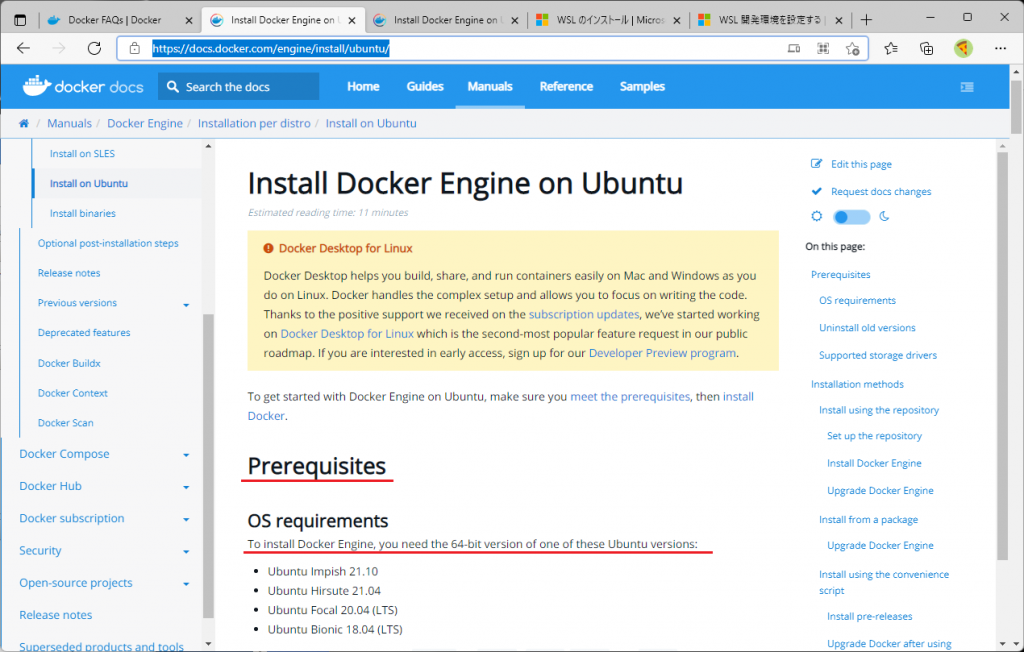Jump to Set up the repository section
This screenshot has height=652, width=1024.
coord(874,436)
